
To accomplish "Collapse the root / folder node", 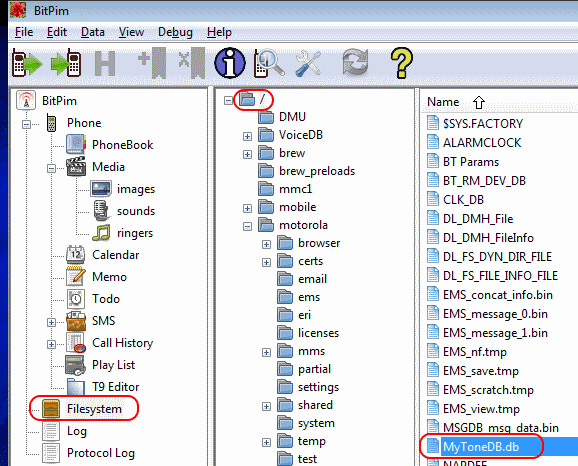I will [228, 100].
